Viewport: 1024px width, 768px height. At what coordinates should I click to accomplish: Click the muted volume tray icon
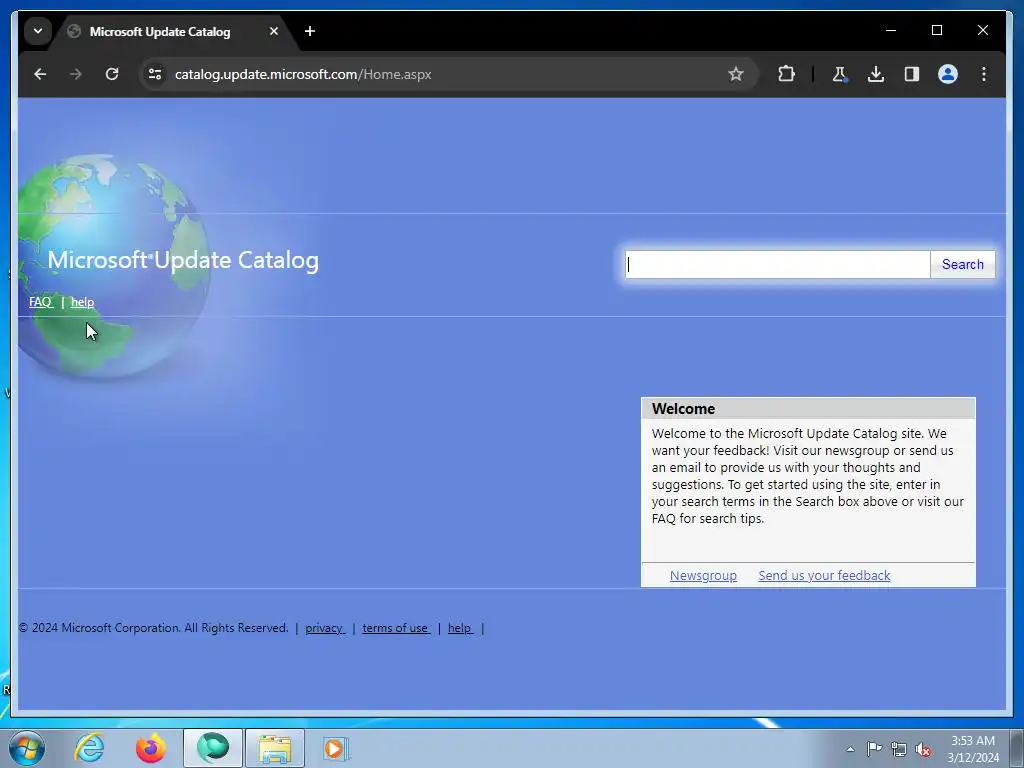point(923,749)
